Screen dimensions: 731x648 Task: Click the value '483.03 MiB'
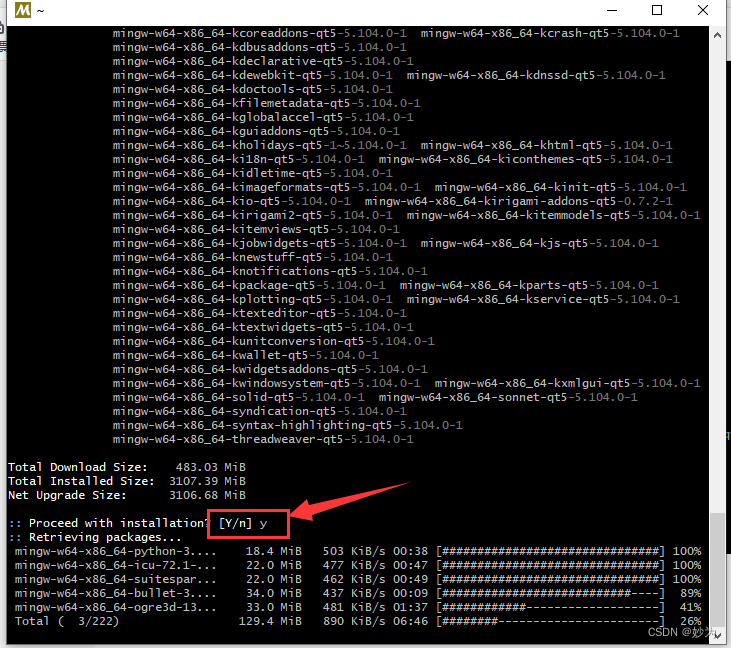pos(211,467)
